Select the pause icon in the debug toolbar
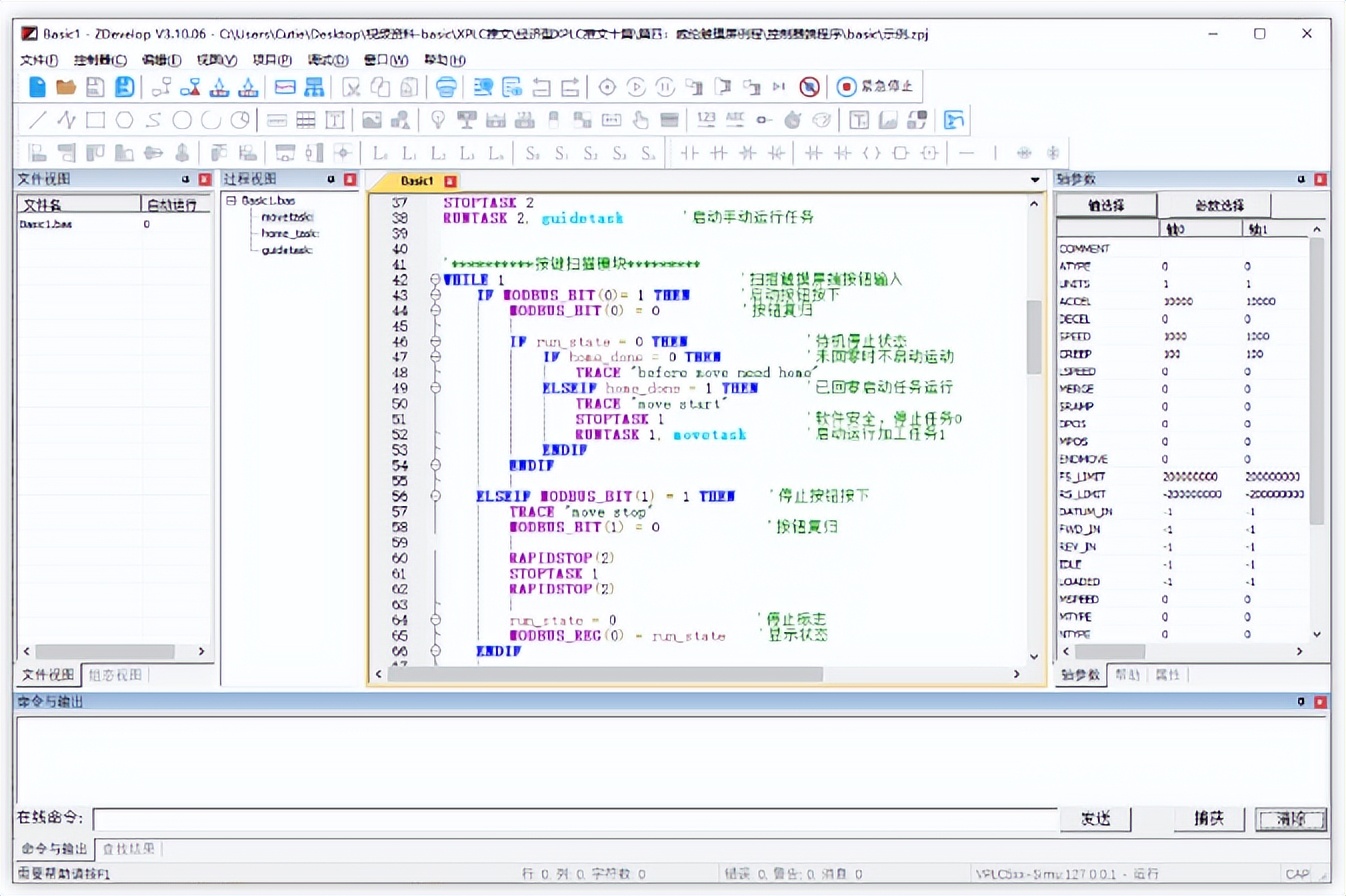 pyautogui.click(x=665, y=87)
